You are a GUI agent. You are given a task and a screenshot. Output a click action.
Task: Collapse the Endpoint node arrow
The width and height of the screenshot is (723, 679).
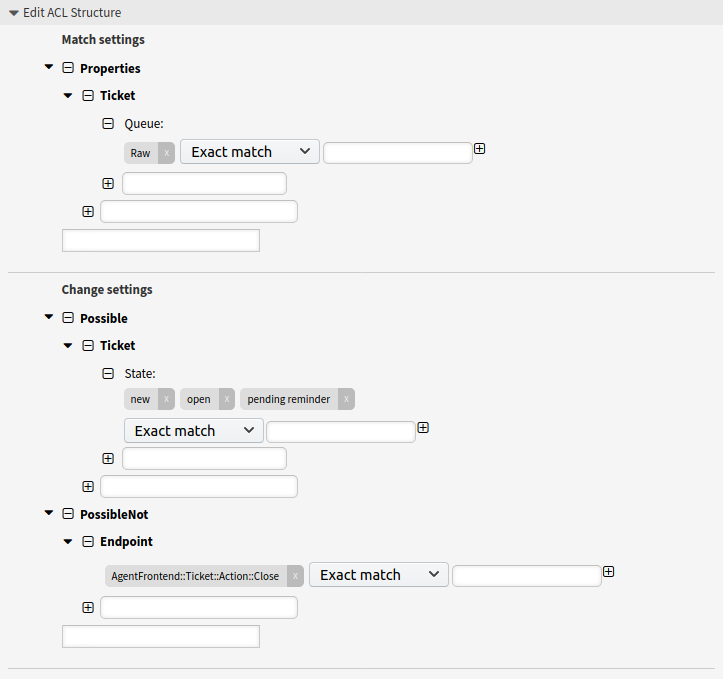(68, 542)
